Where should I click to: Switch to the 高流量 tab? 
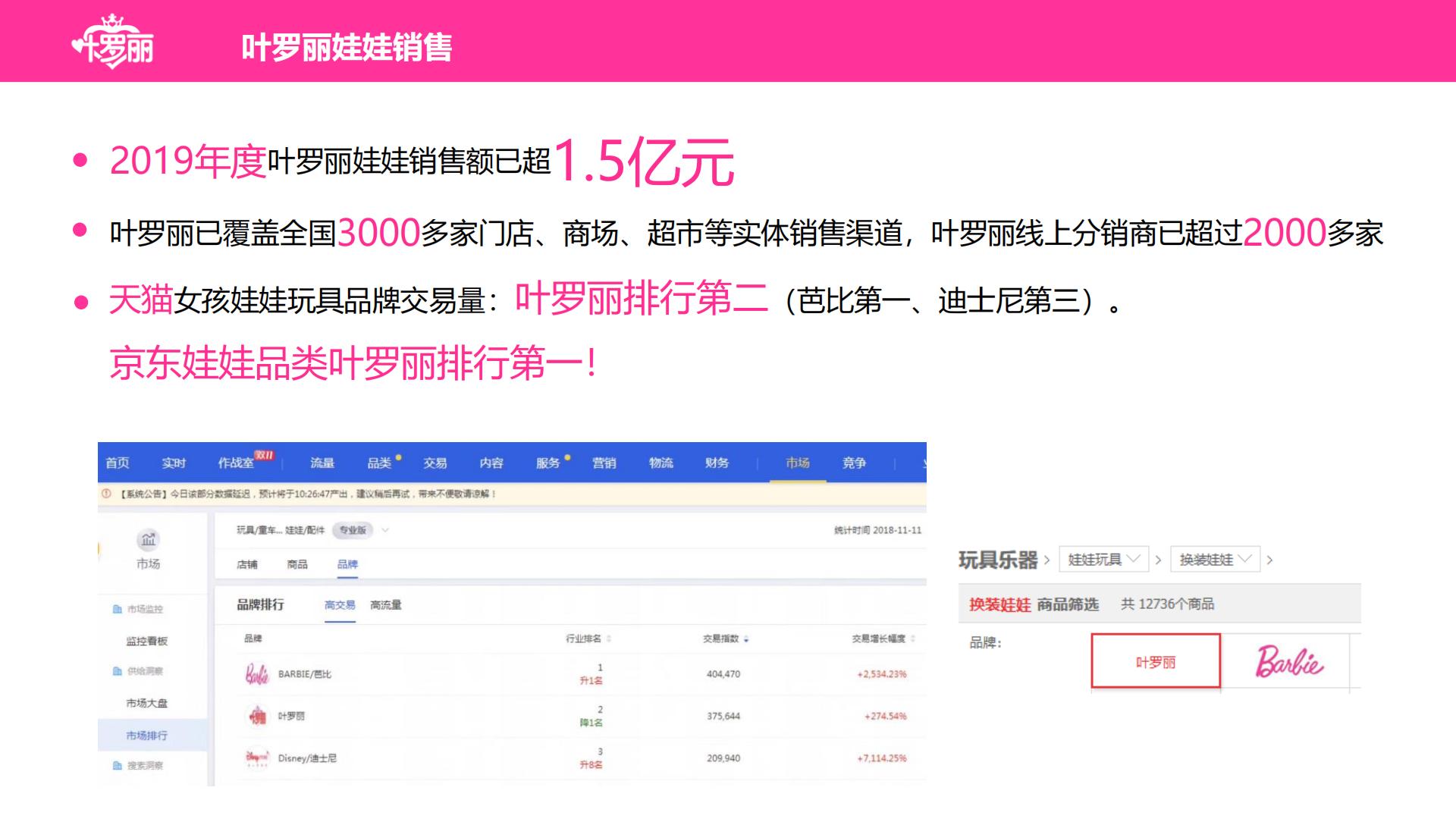(386, 604)
